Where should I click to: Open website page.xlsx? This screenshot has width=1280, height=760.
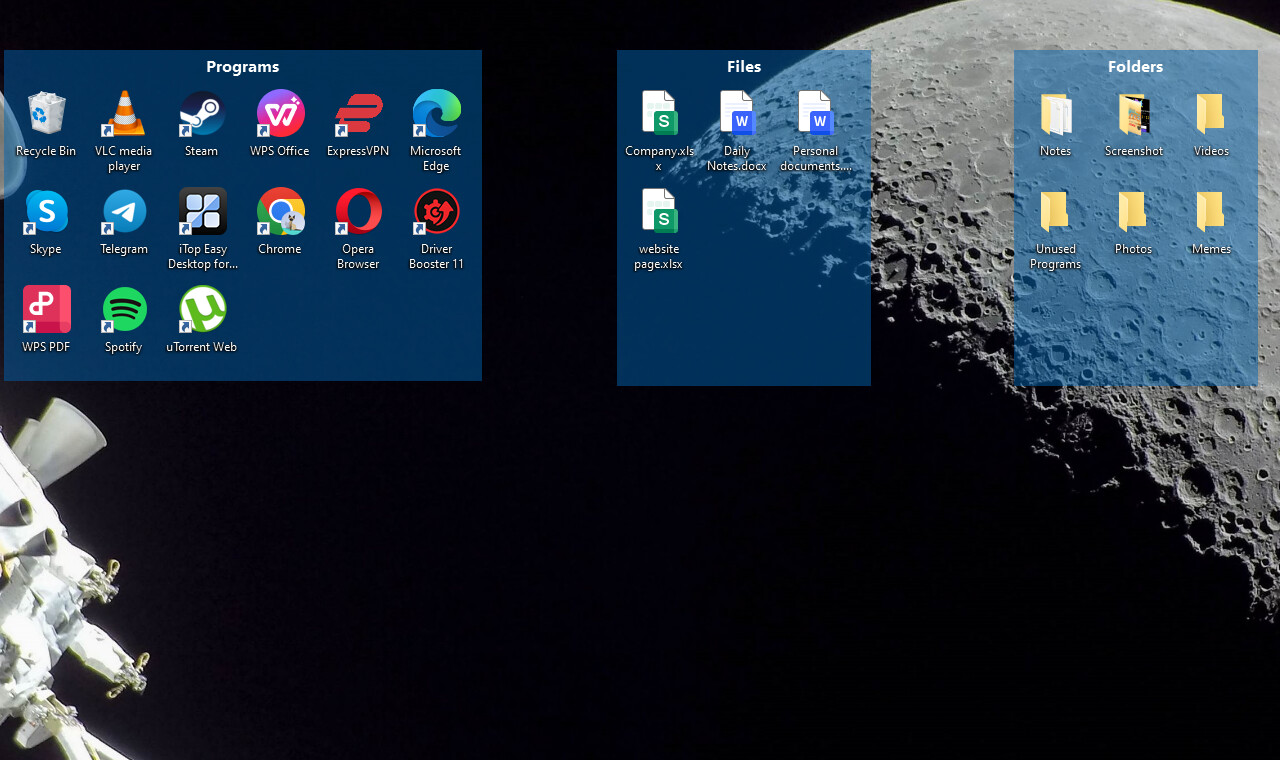pos(659,211)
